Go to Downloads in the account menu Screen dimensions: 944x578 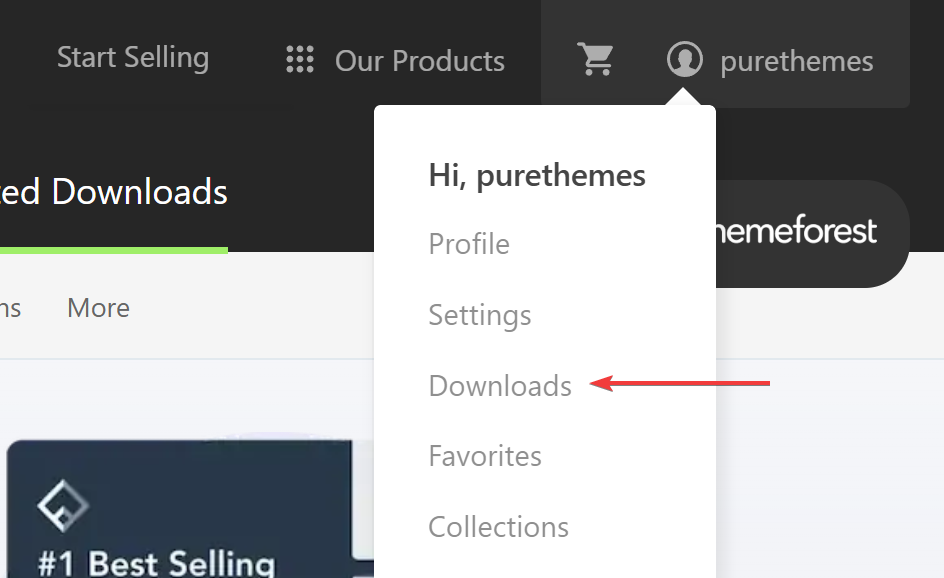(x=500, y=386)
